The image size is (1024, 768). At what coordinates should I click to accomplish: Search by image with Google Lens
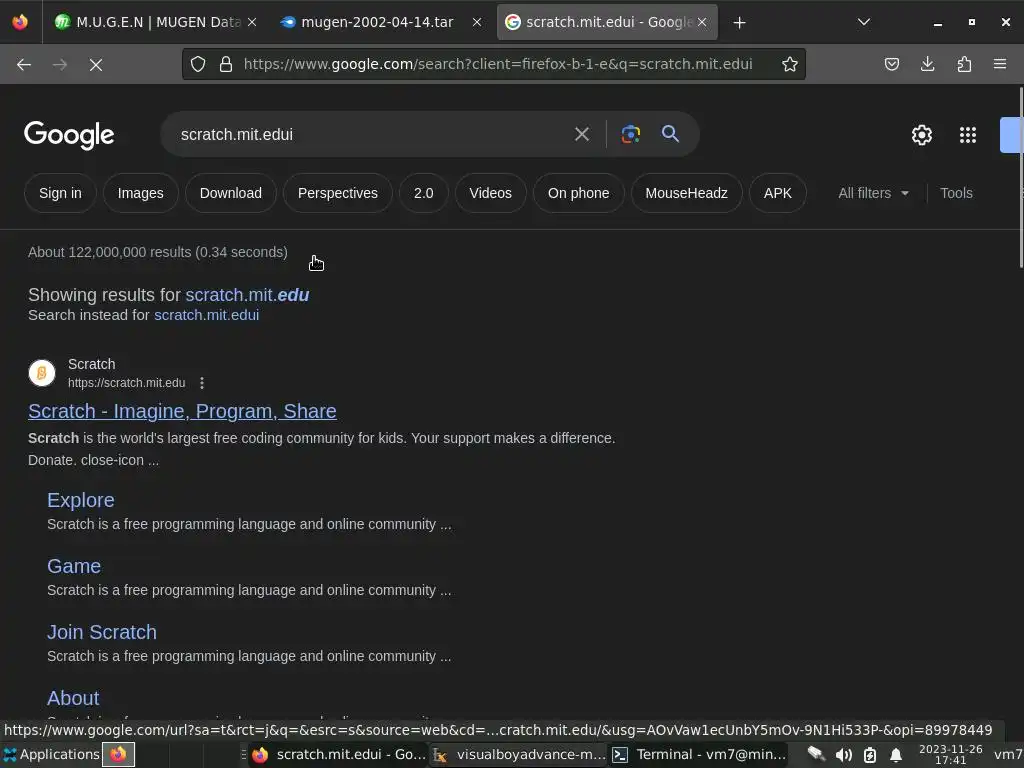(x=630, y=135)
